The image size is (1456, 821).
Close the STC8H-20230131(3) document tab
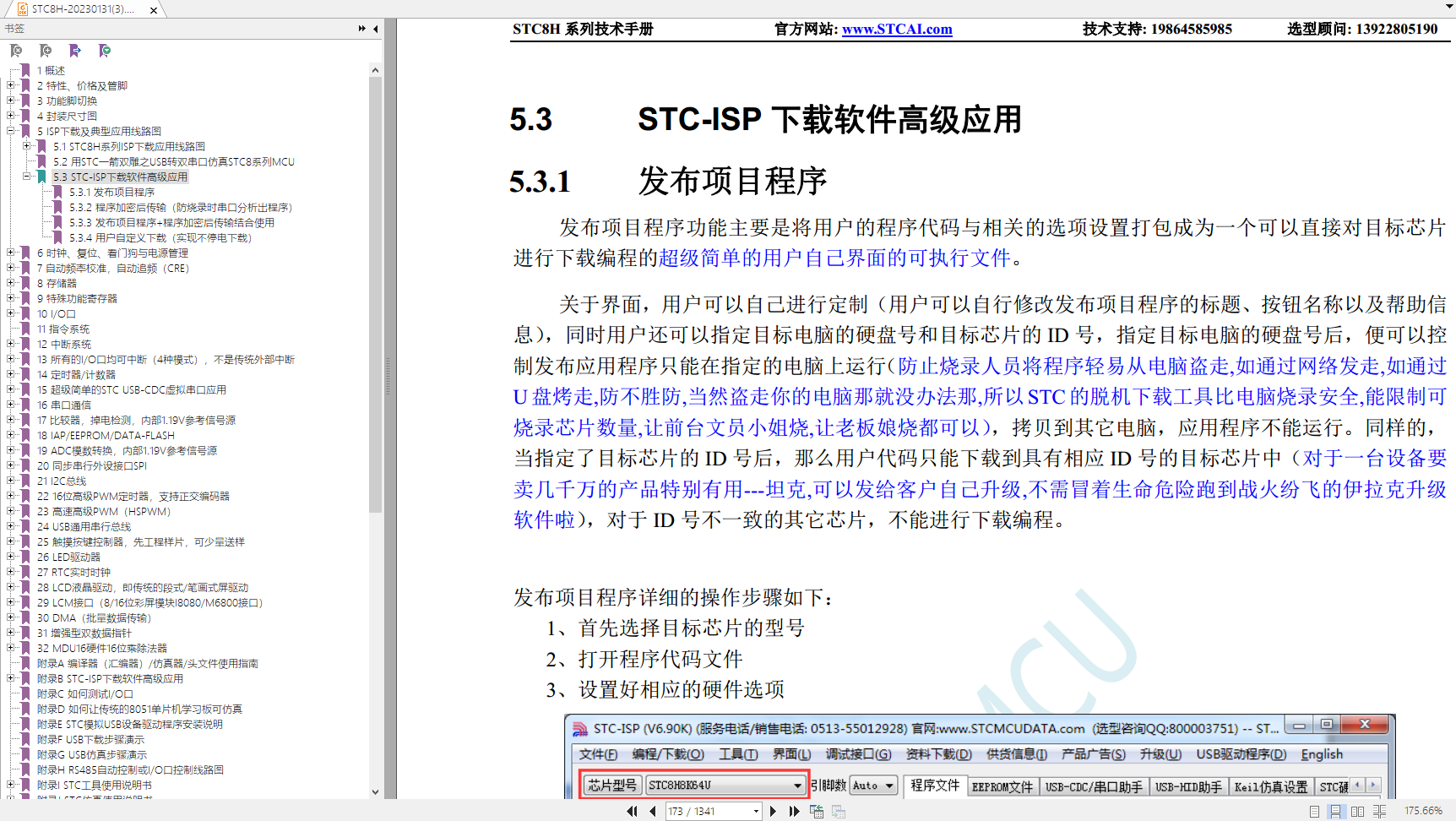click(x=153, y=10)
